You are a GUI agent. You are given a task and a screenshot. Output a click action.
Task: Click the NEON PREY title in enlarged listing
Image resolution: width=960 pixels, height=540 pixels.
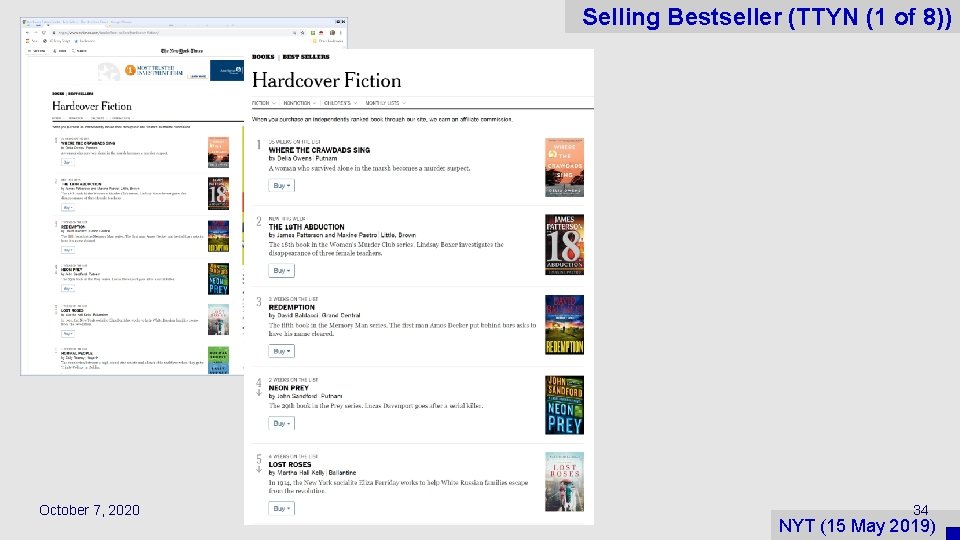288,388
